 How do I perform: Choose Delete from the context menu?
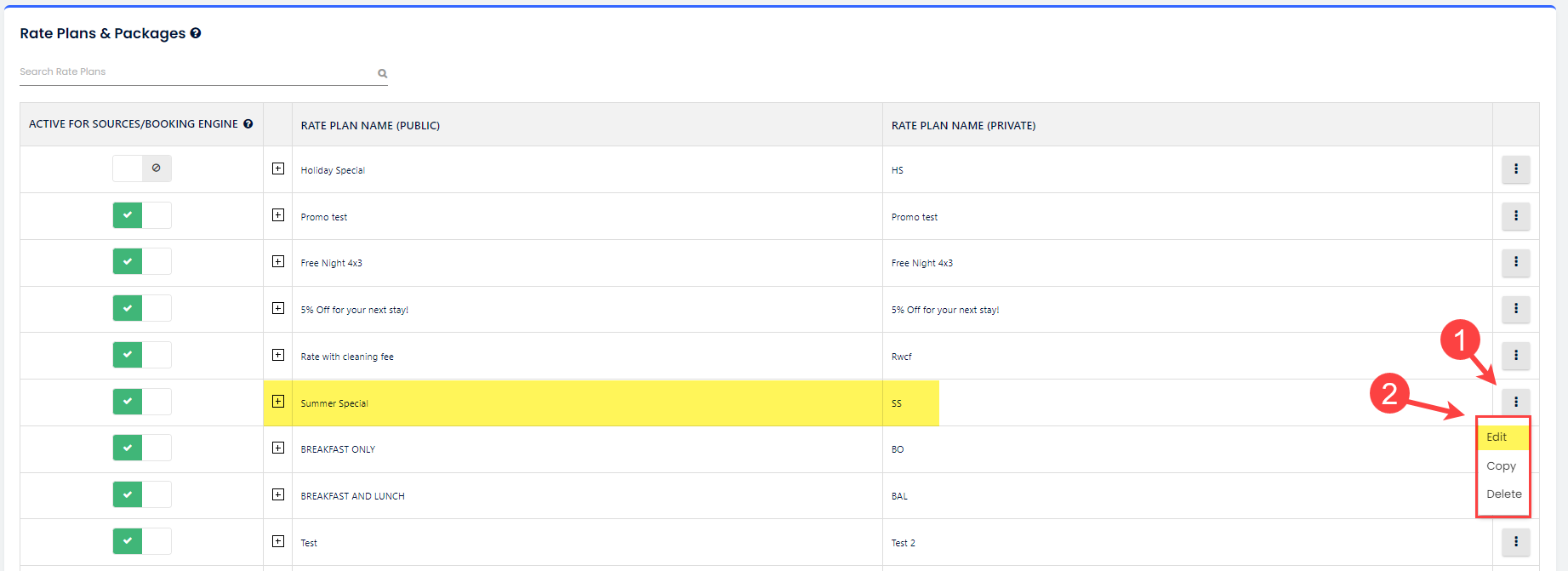[1503, 494]
